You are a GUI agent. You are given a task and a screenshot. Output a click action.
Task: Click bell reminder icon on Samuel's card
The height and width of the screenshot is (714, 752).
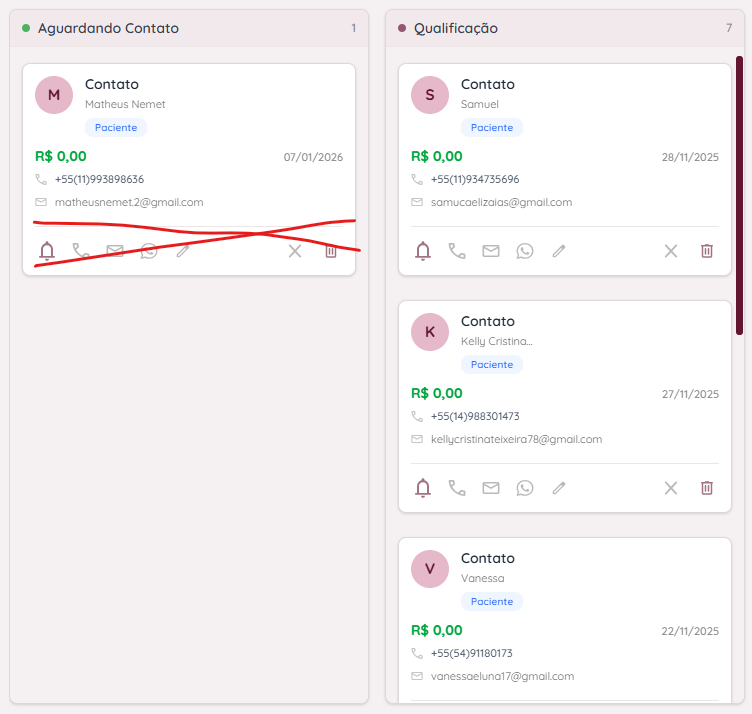click(423, 251)
